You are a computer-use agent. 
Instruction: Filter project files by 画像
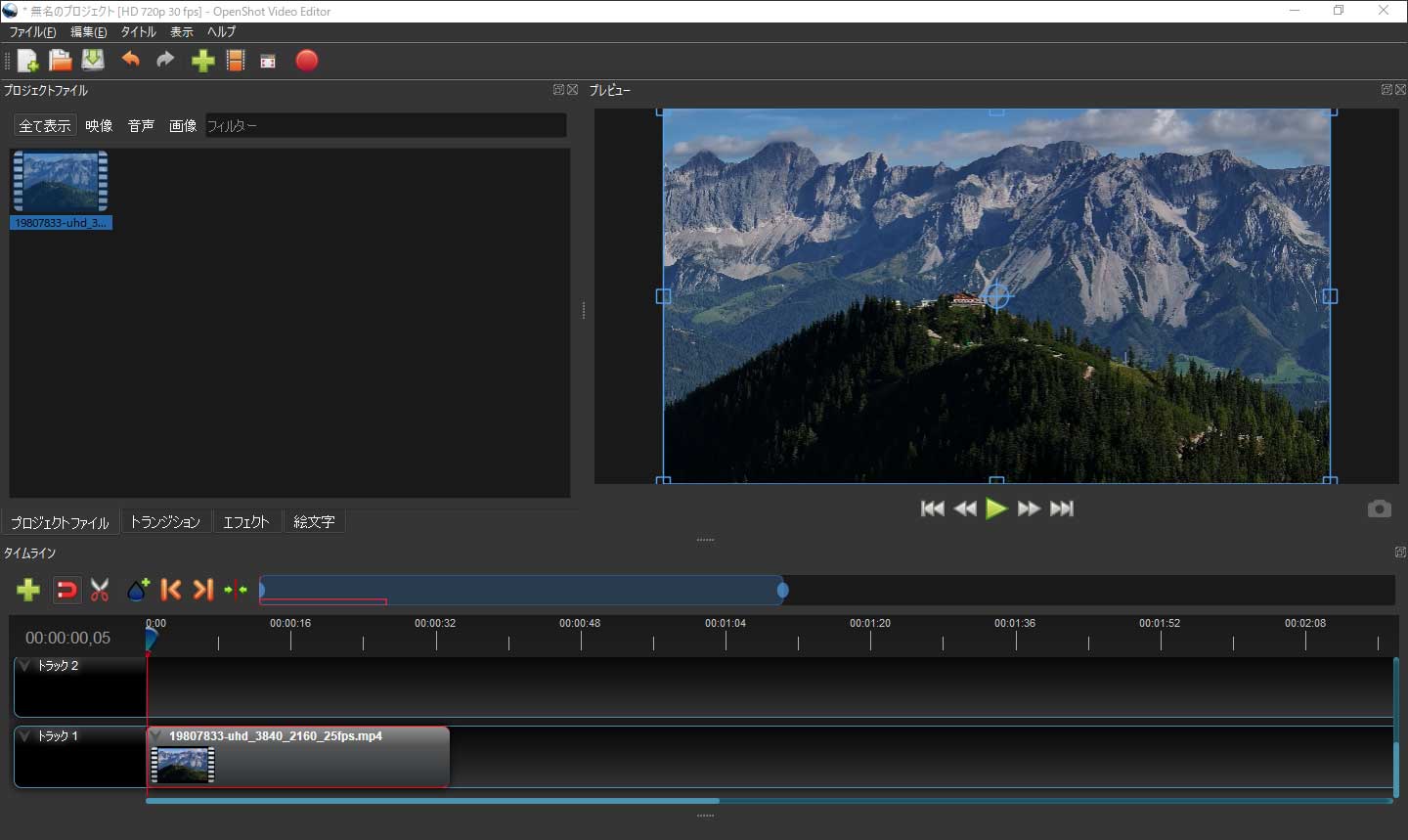coord(183,126)
